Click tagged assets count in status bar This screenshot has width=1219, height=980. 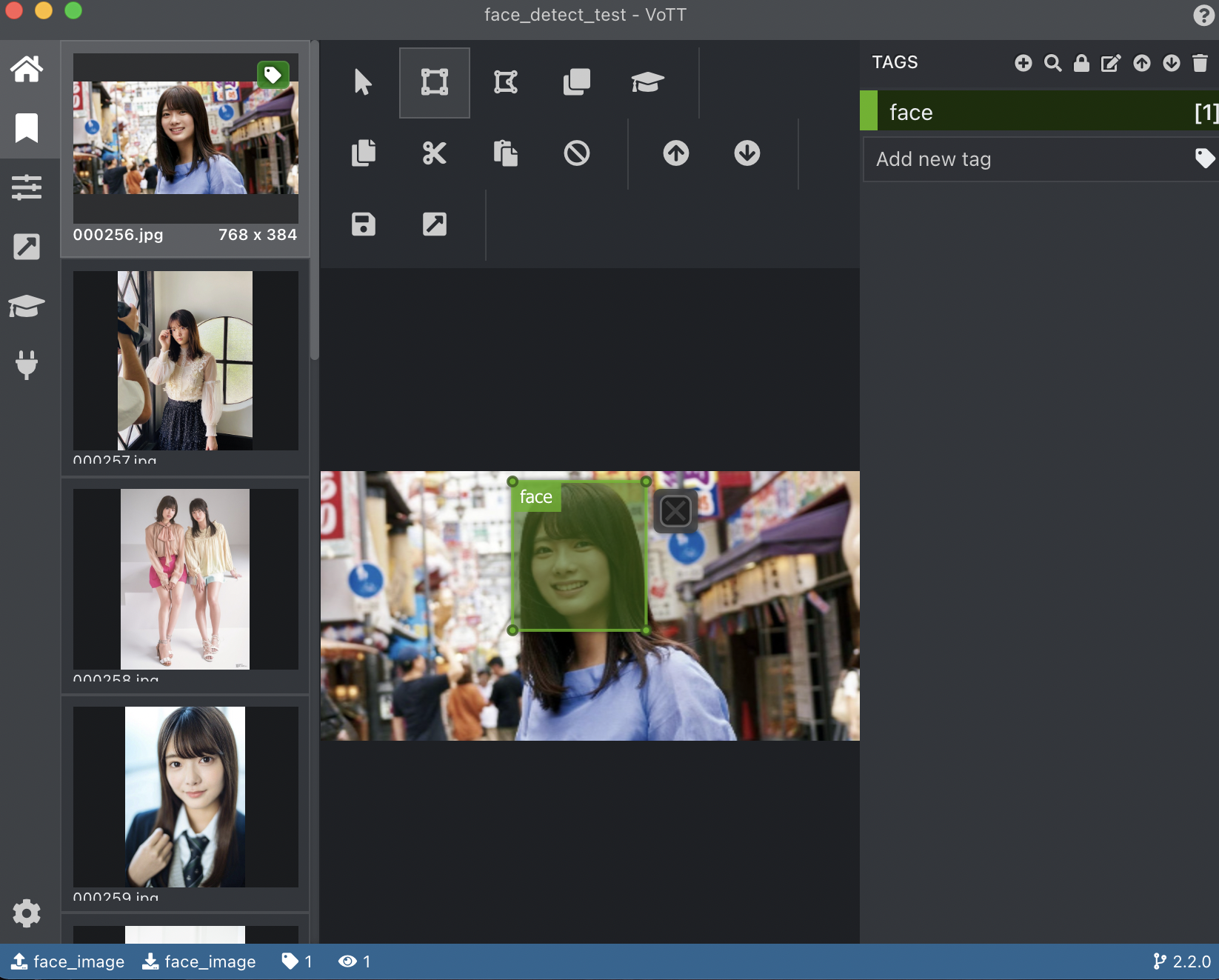(x=297, y=961)
